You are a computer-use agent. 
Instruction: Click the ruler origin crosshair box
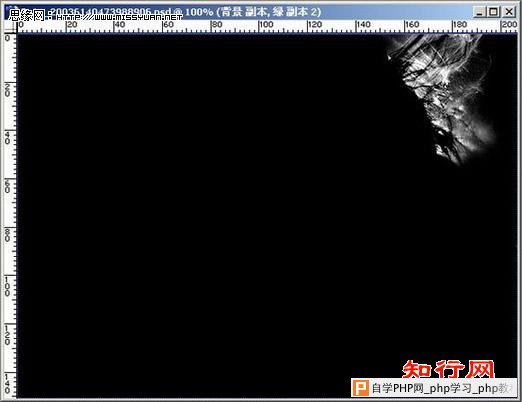point(10,27)
